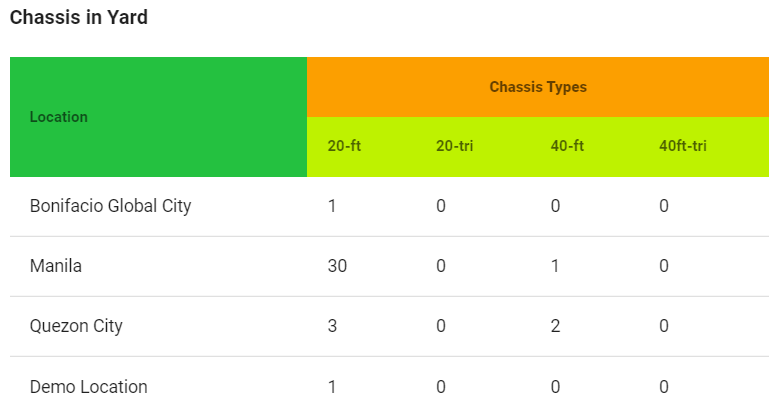Click Quezon City's 20-ft count of 3
The width and height of the screenshot is (775, 413).
click(x=332, y=326)
